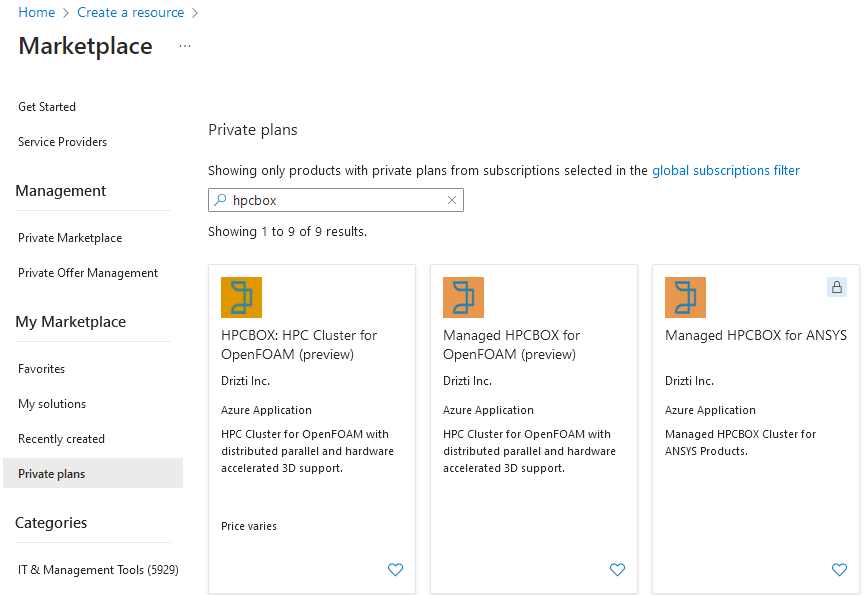Open HPCBOX: HPC Cluster for OpenFOAM title

point(299,344)
